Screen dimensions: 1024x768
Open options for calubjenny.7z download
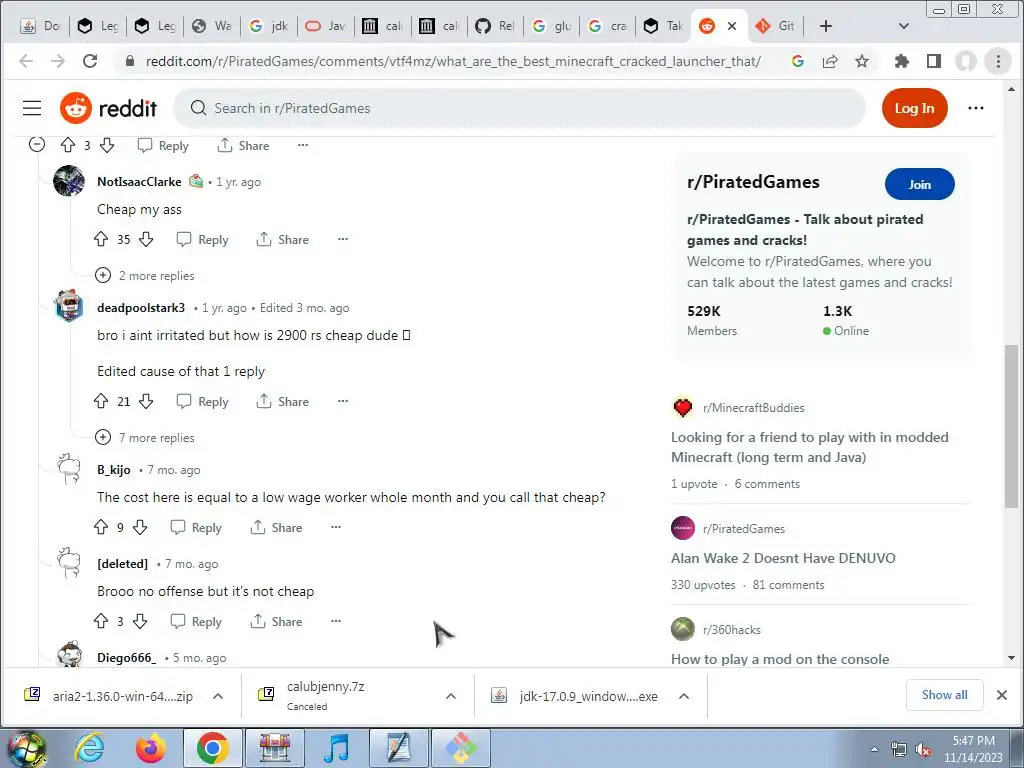tap(451, 696)
